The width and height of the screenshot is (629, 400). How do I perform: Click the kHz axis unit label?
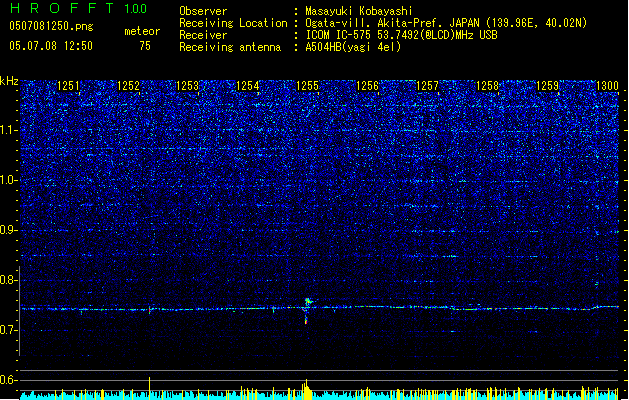[9, 81]
